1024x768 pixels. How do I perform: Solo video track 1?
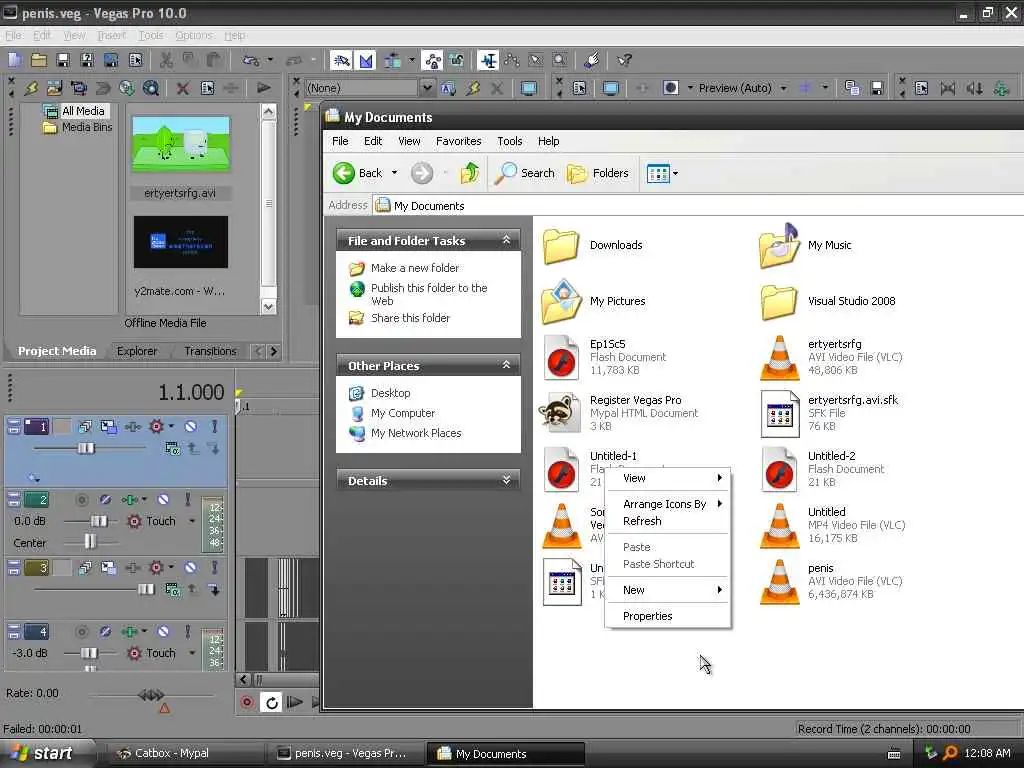click(x=214, y=426)
